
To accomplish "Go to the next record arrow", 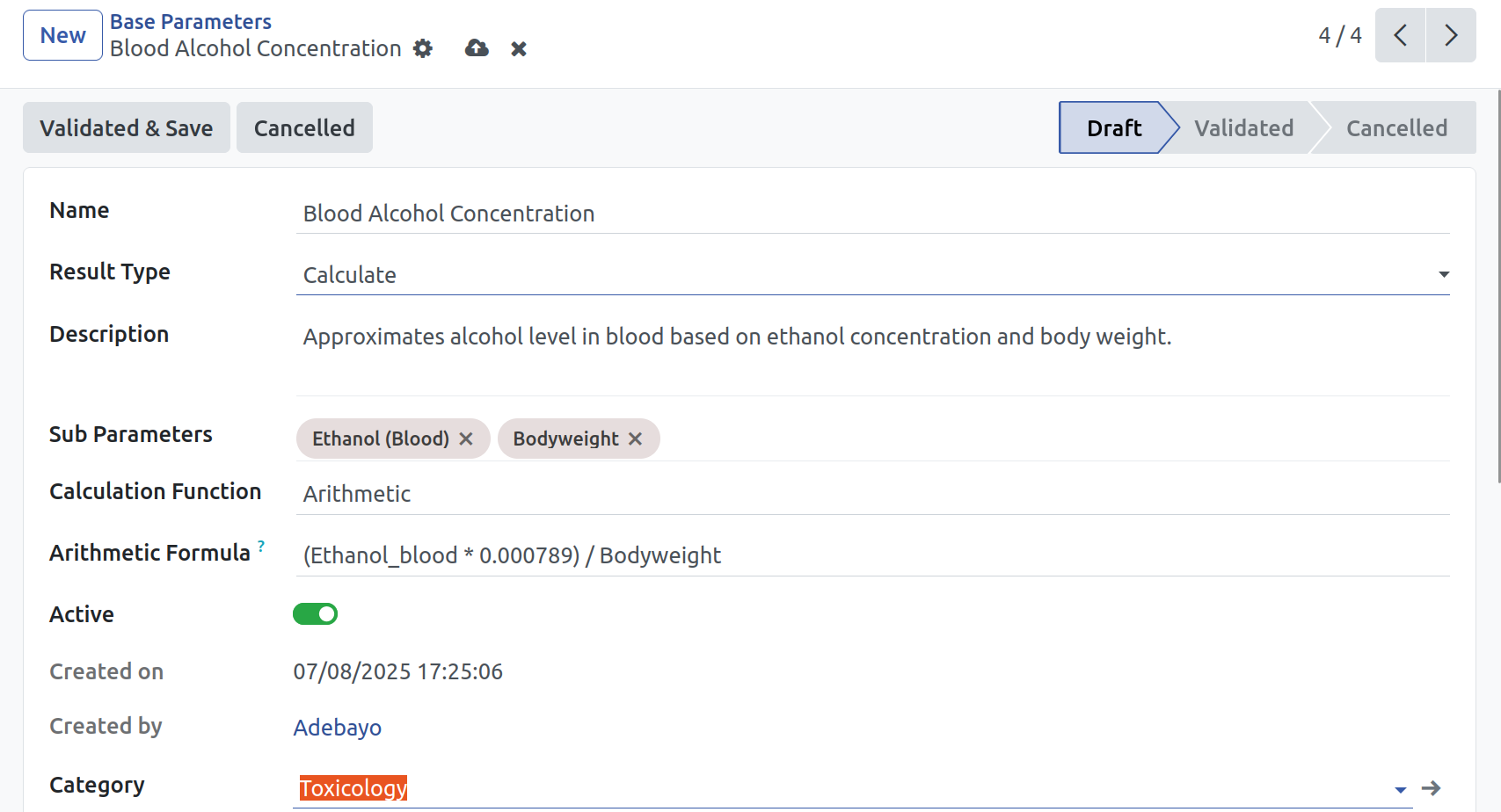I will (x=1451, y=35).
